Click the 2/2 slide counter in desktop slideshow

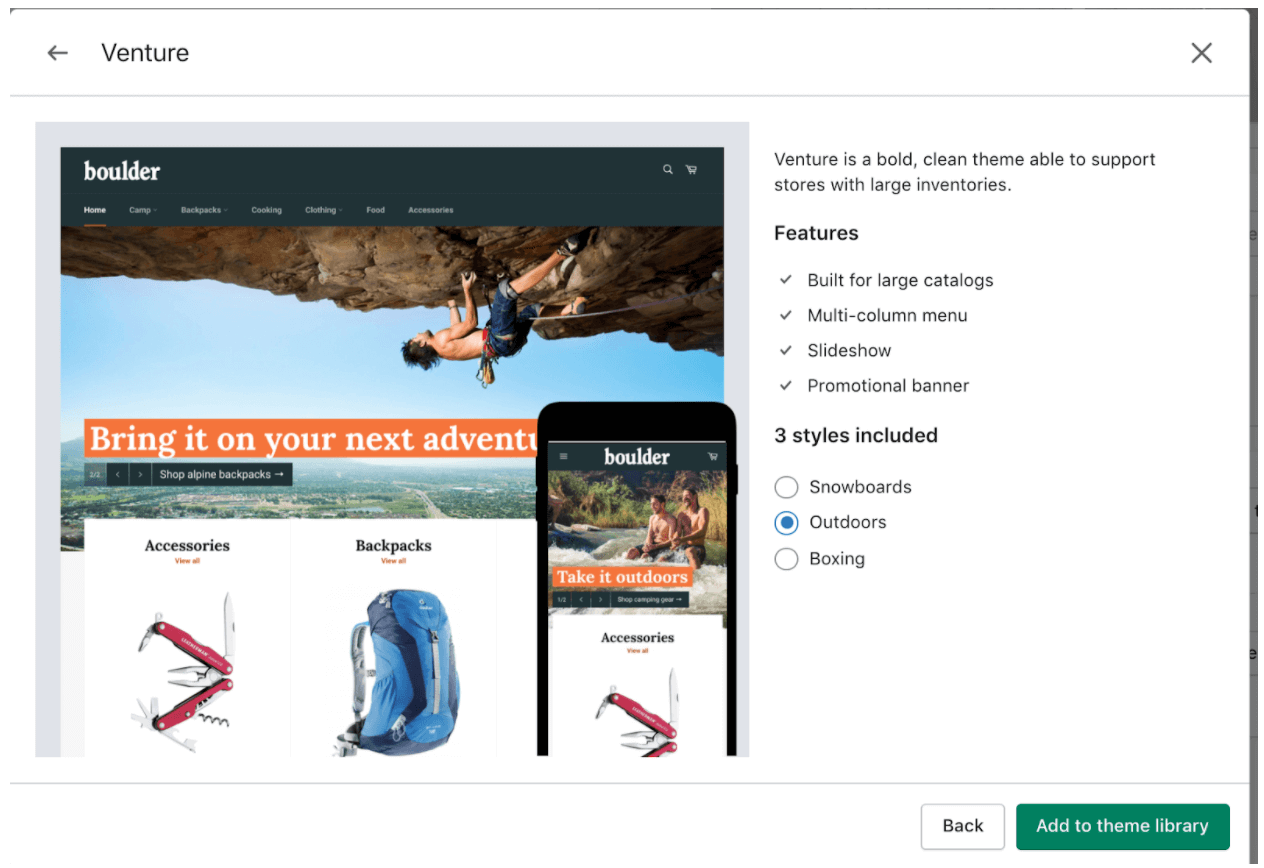[x=95, y=474]
